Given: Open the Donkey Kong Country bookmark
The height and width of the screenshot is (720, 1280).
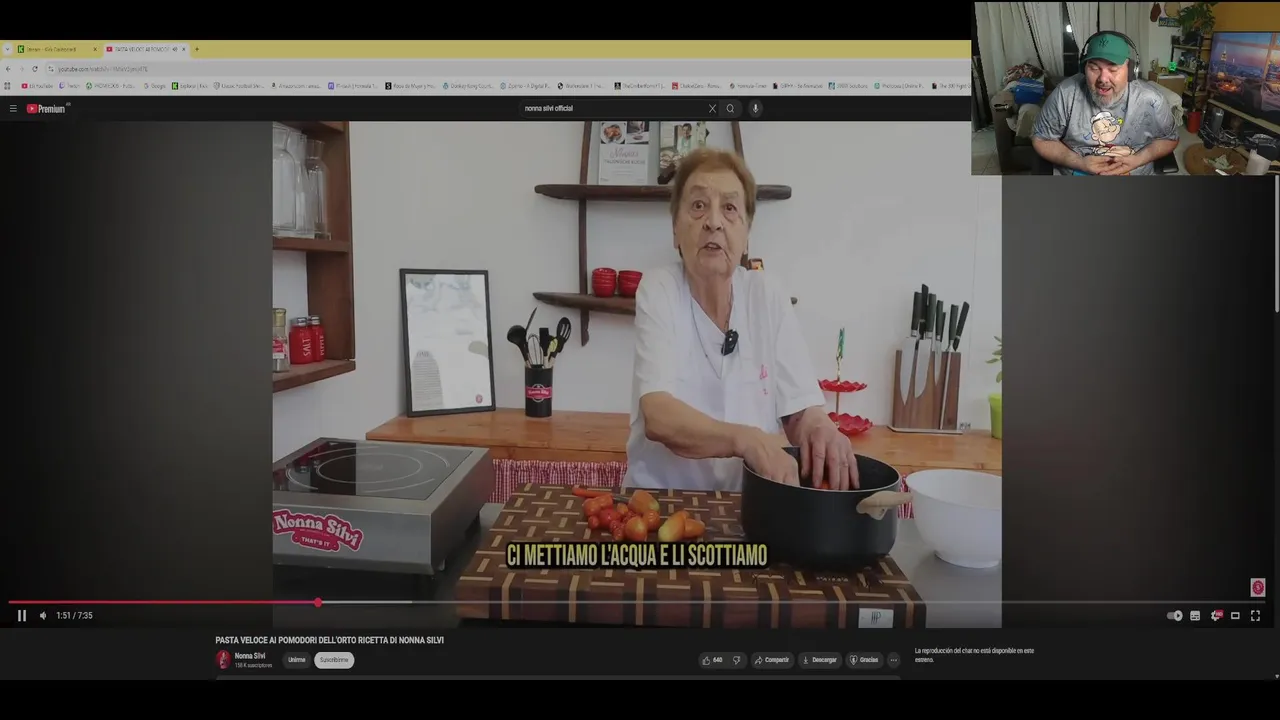Looking at the screenshot, I should [467, 86].
